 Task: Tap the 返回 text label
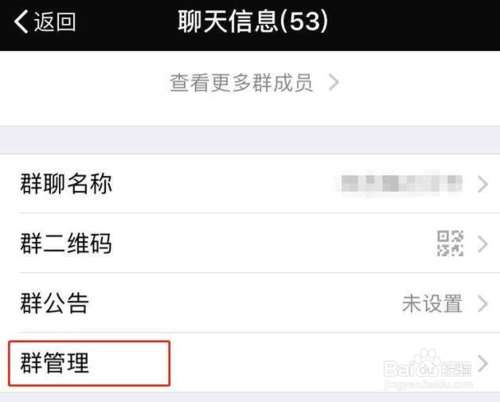[55, 22]
